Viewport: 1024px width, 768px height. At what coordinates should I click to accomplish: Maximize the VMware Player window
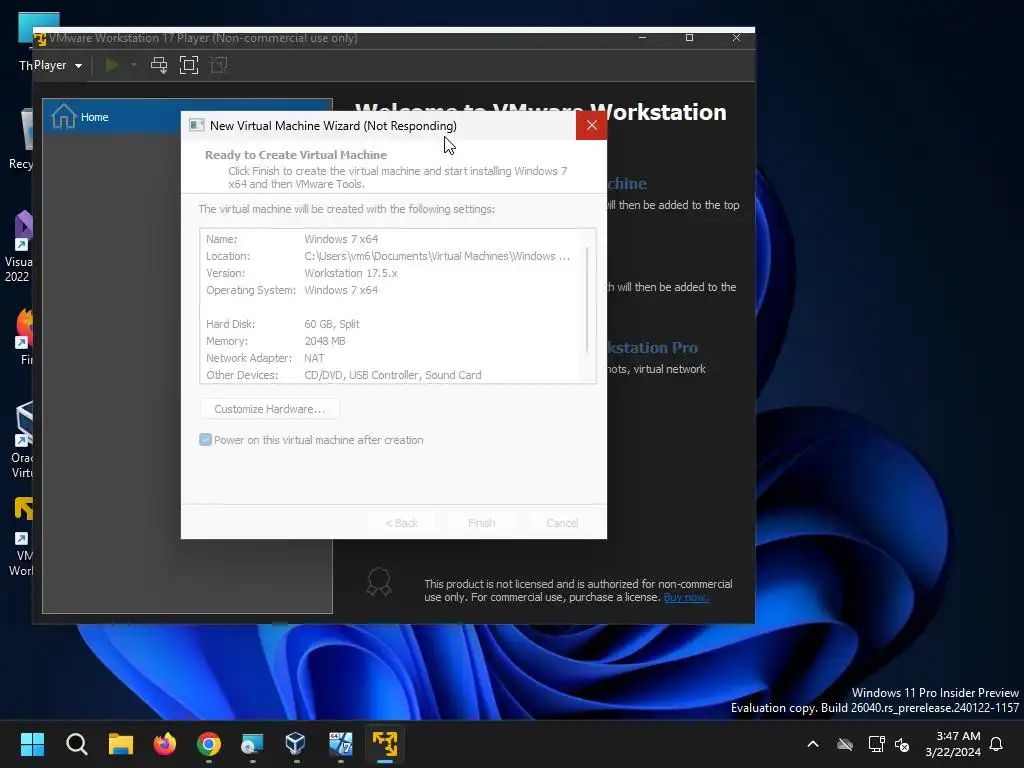(x=689, y=38)
